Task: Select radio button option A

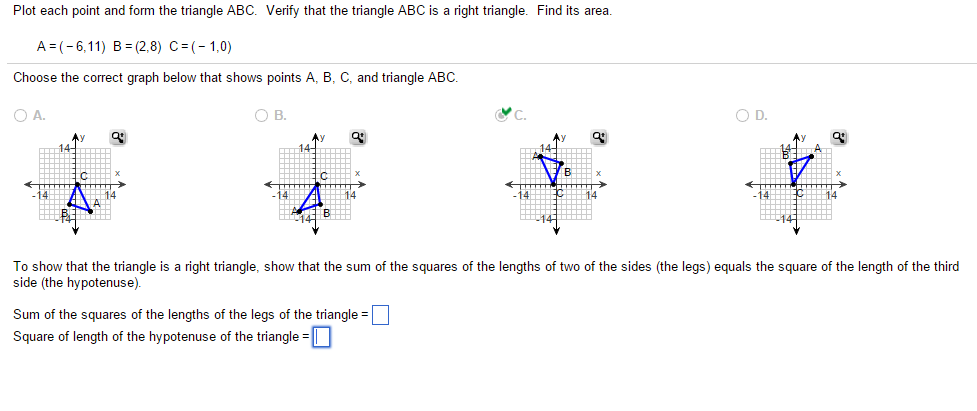Action: [x=21, y=115]
